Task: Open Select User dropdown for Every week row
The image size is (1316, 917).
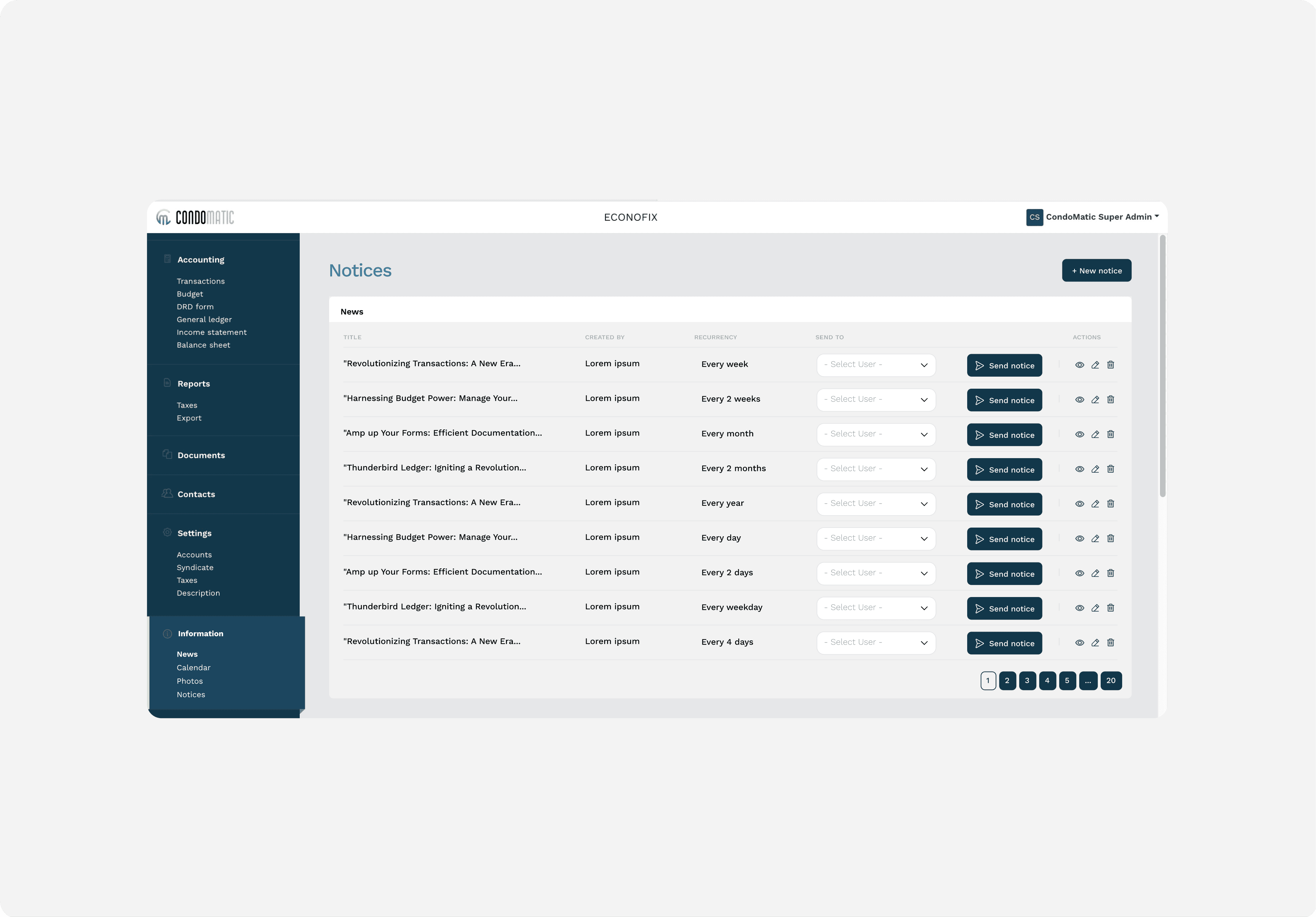Action: 876,365
